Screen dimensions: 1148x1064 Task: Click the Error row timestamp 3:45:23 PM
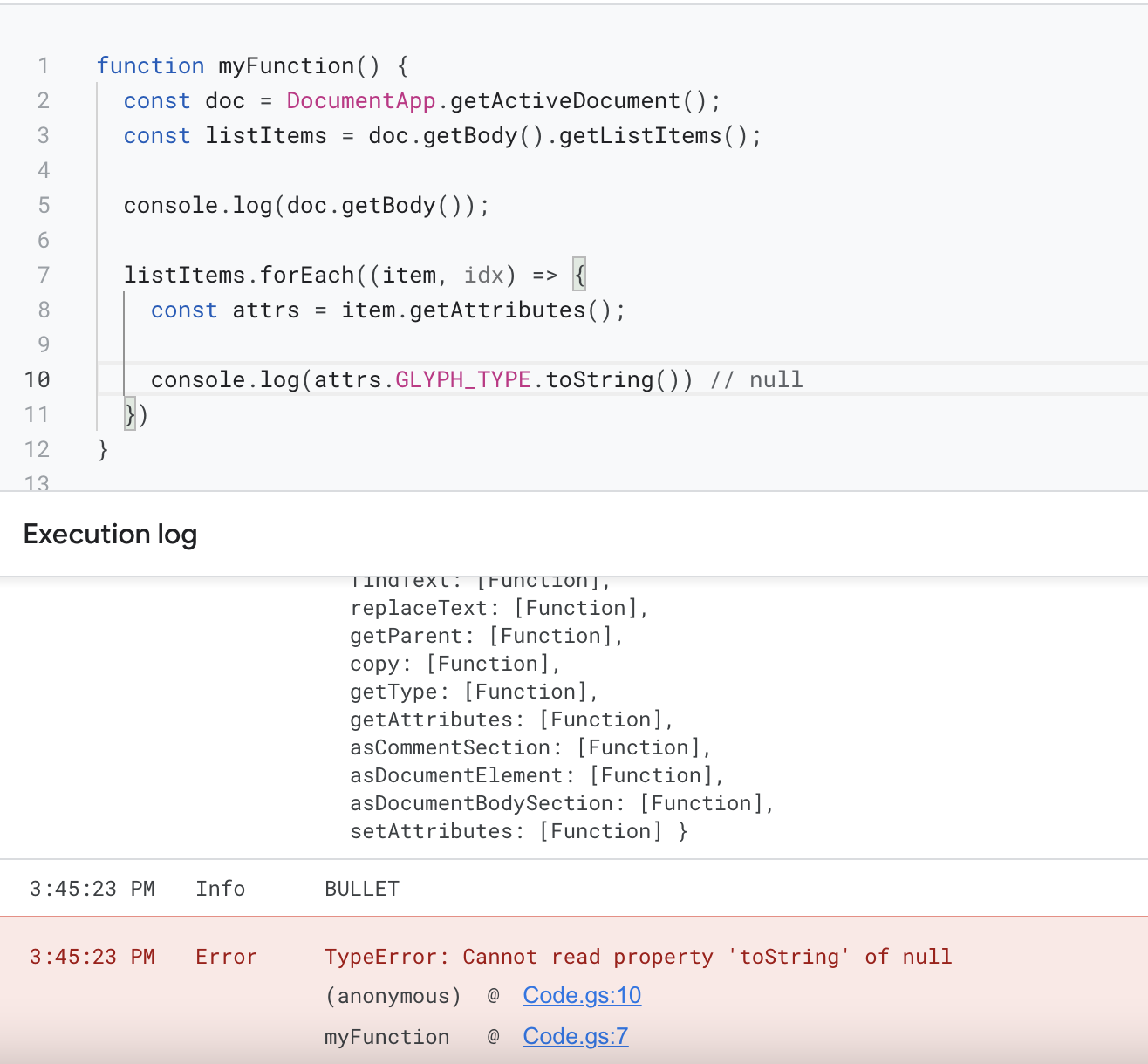(x=92, y=957)
